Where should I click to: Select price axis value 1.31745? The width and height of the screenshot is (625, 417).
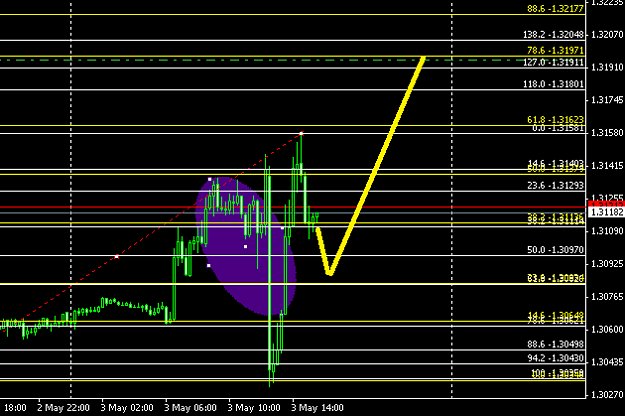pos(607,100)
